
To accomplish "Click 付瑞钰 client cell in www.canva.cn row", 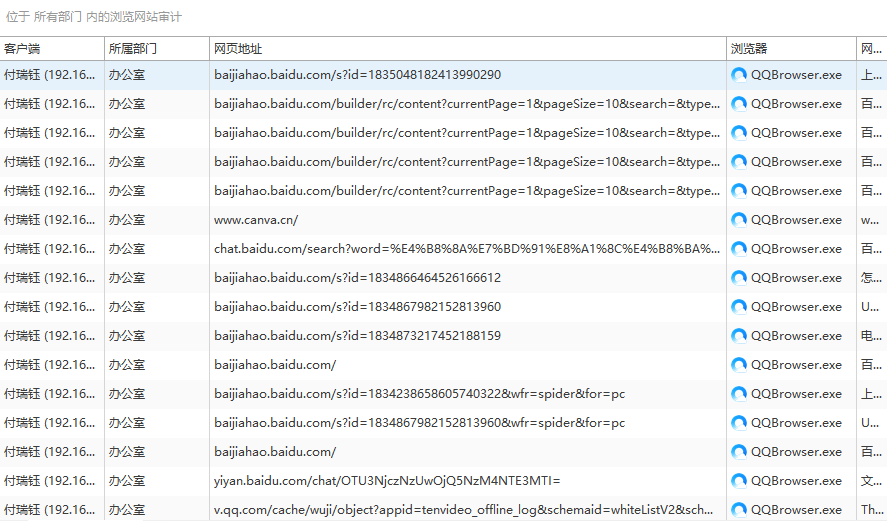I will (x=50, y=220).
